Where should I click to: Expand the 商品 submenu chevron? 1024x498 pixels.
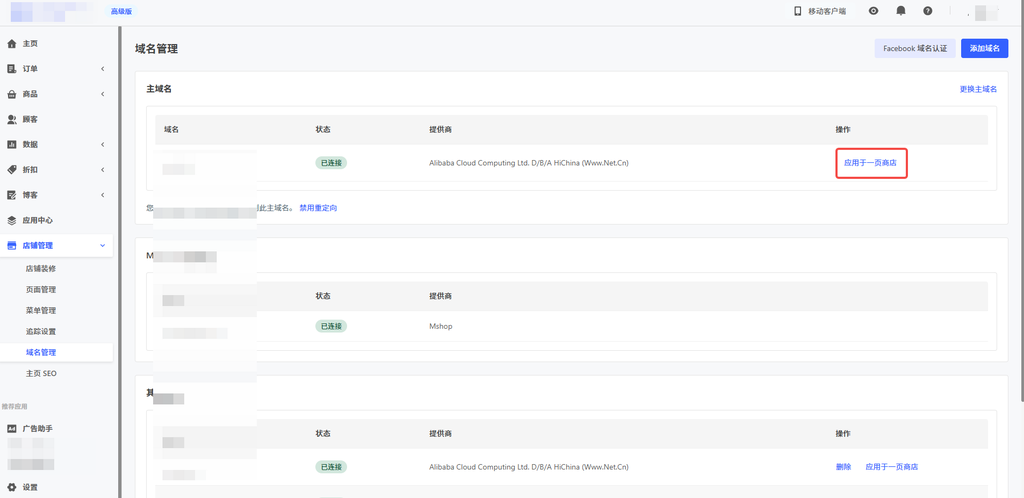103,94
